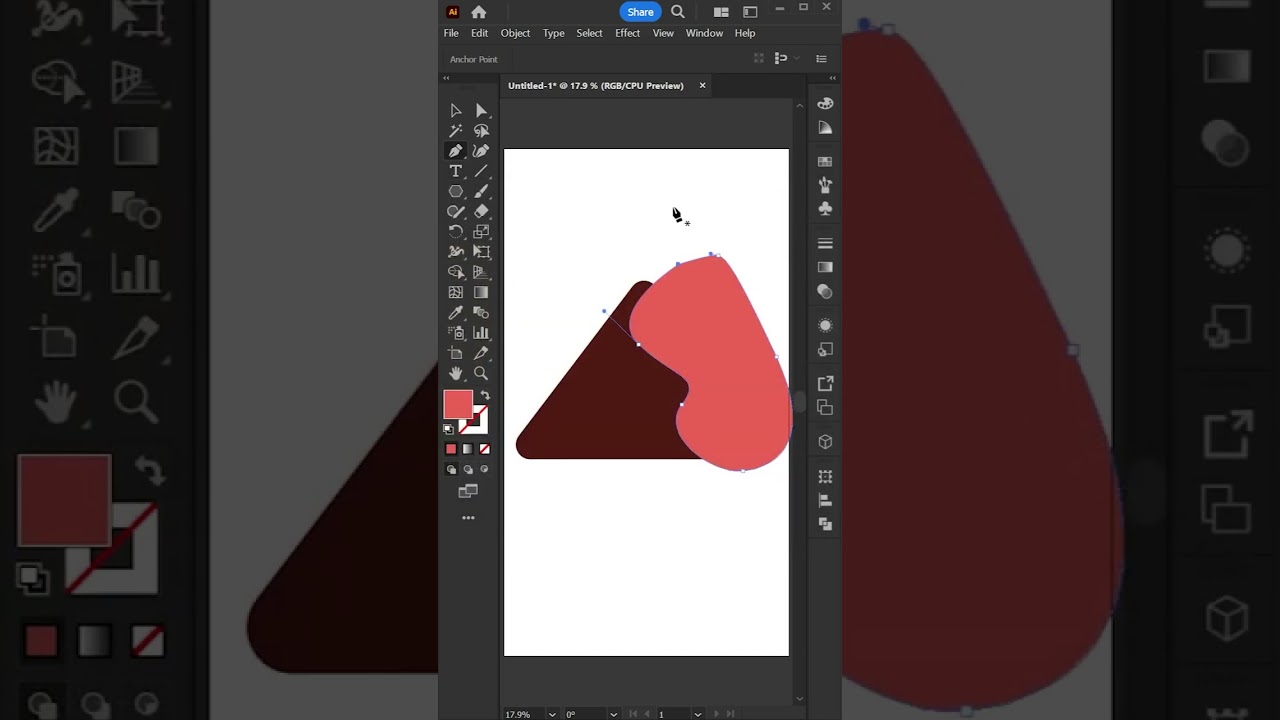Reset to default fill and stroke
This screenshot has height=720, width=1280.
(449, 429)
